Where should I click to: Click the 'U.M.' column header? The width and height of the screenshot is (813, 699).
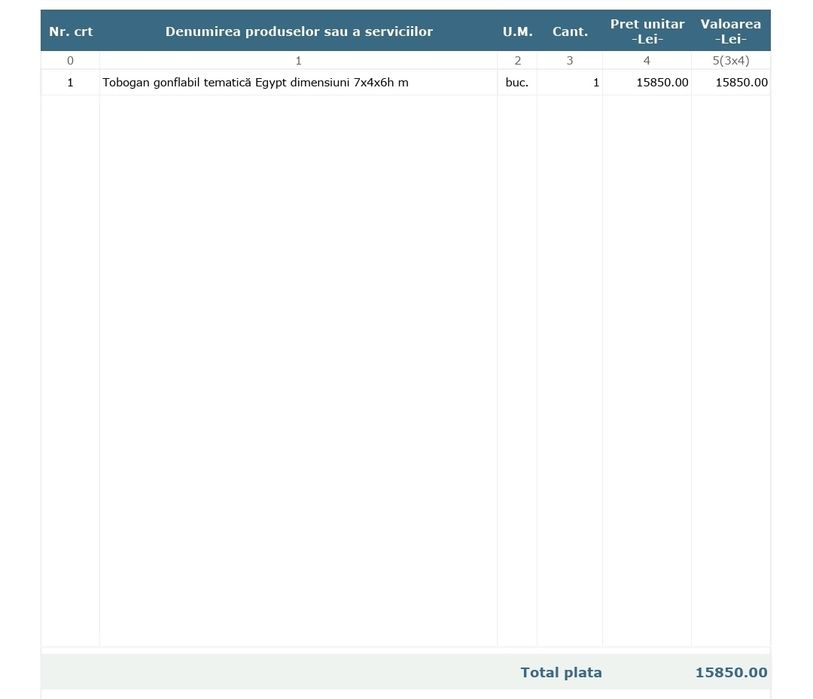point(517,32)
